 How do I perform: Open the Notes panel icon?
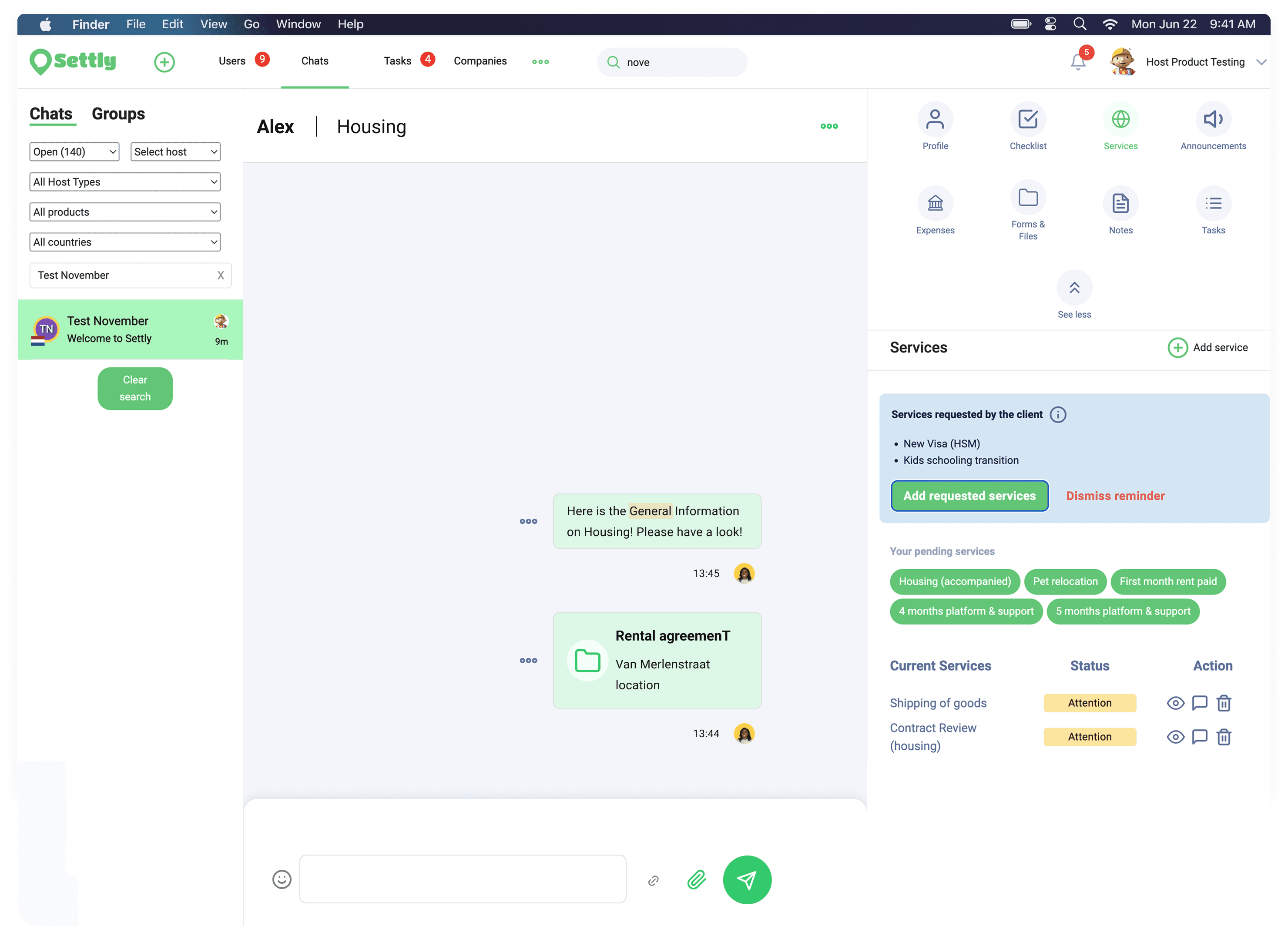[x=1120, y=203]
